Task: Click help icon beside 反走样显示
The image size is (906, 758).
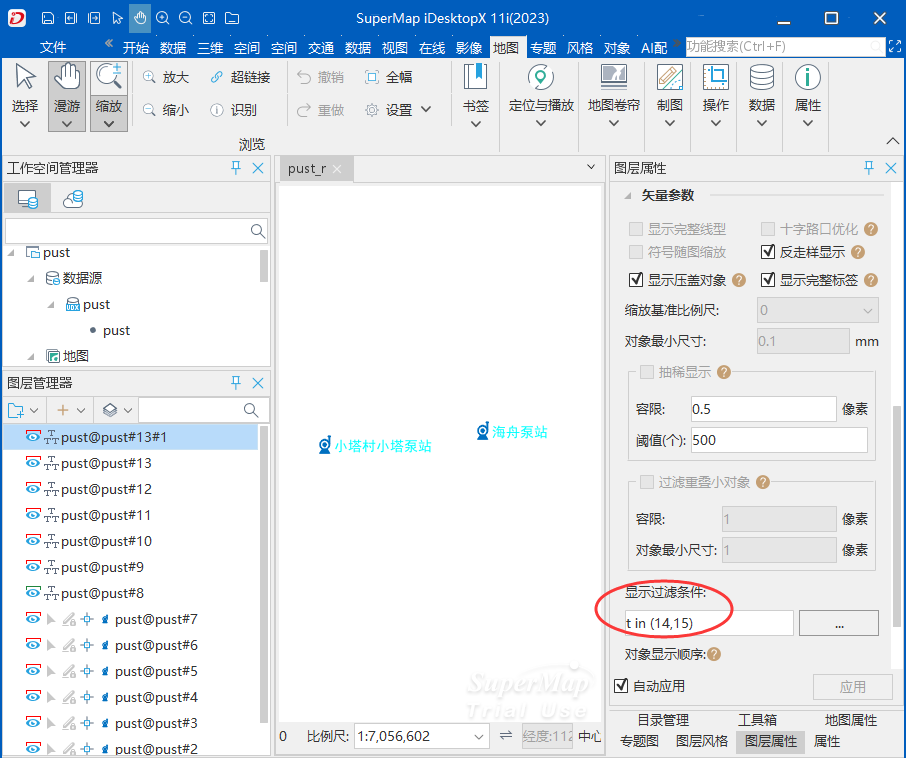Action: click(x=858, y=252)
